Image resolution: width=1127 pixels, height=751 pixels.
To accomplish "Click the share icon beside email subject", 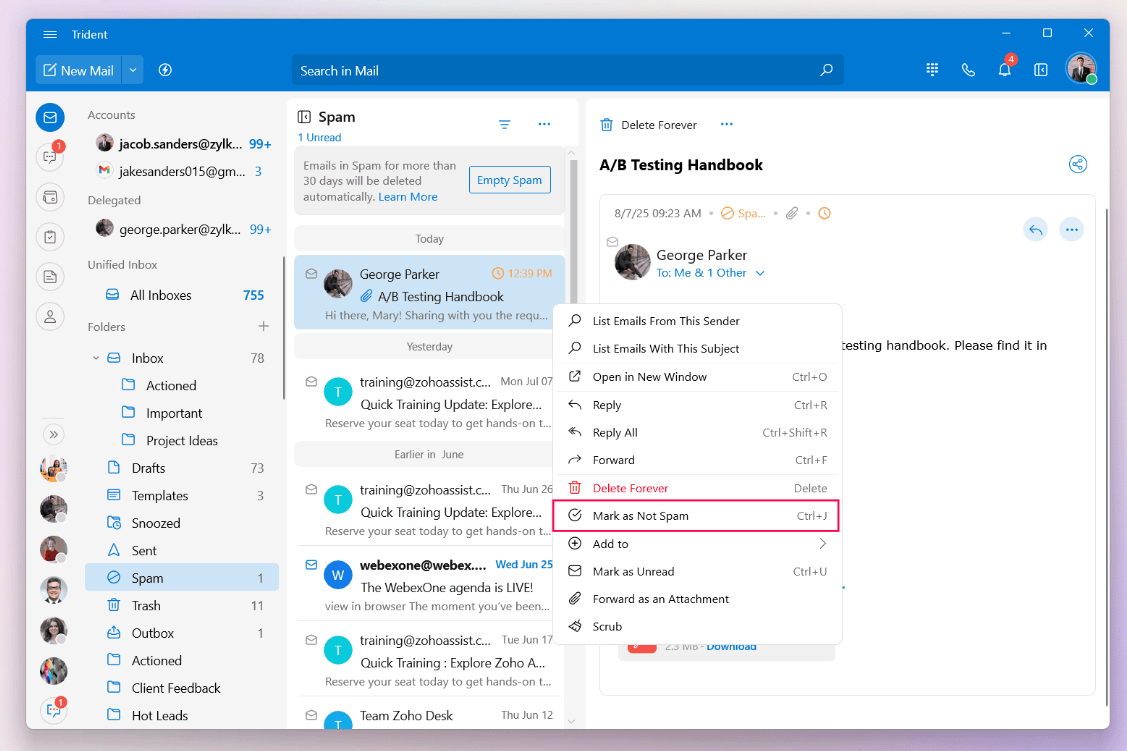I will pos(1077,165).
